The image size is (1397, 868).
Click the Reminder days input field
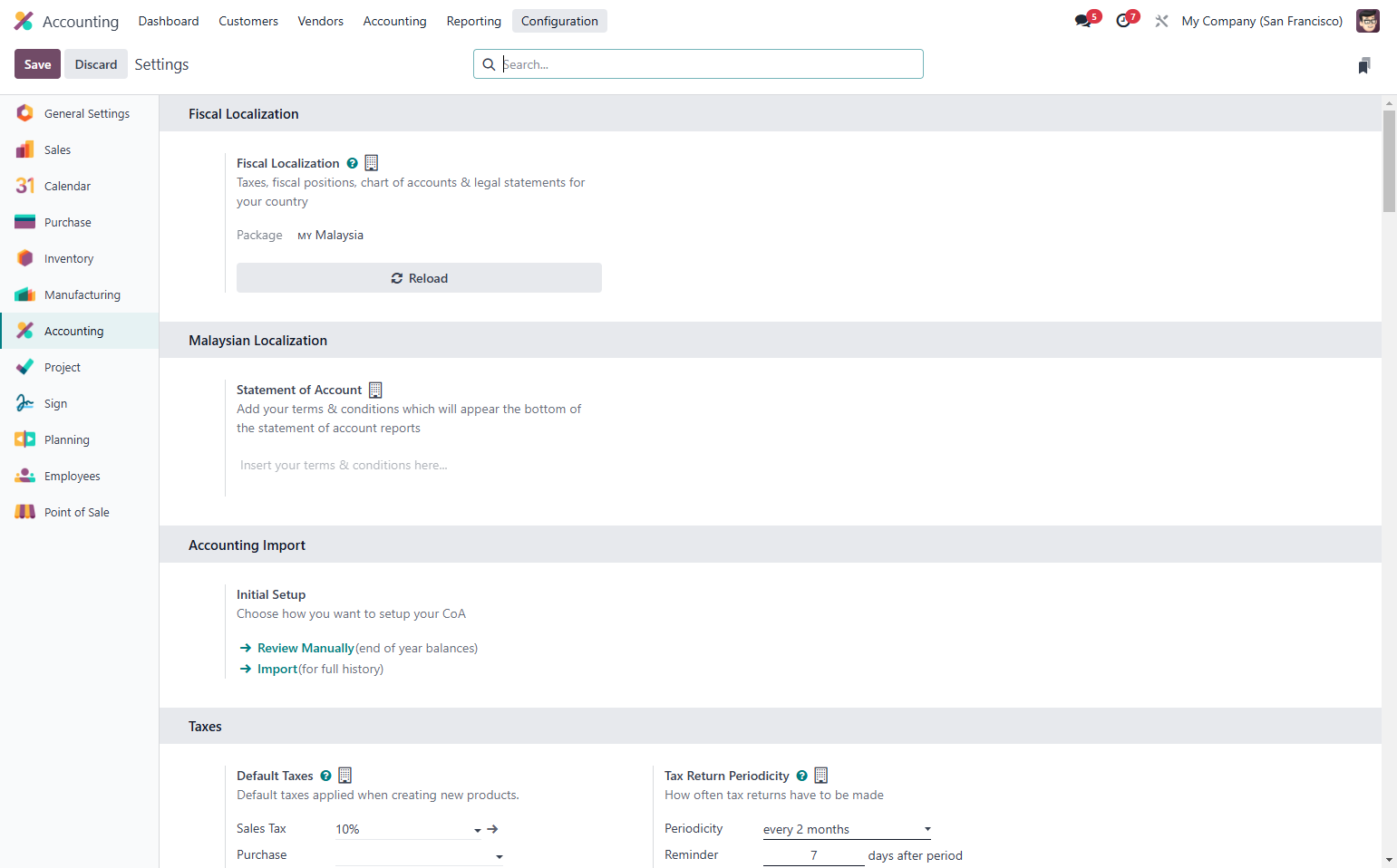click(813, 855)
